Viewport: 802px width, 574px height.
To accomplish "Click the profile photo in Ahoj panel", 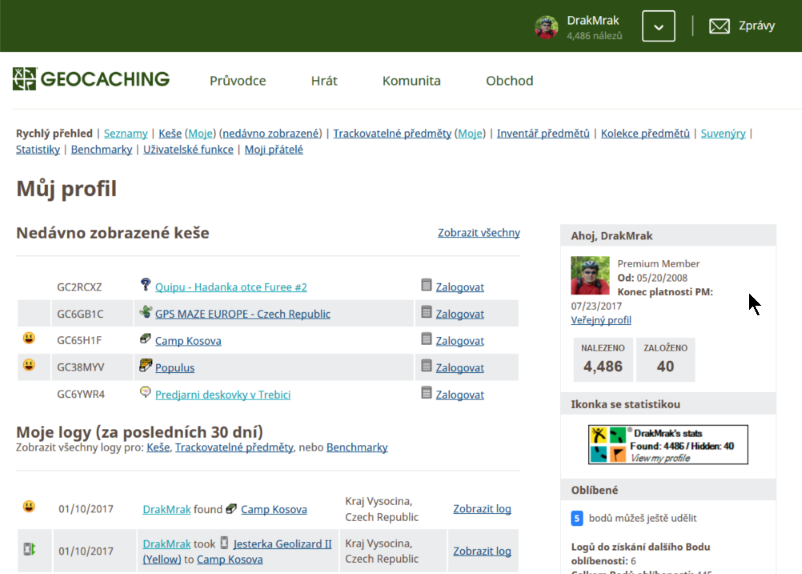I will click(590, 275).
